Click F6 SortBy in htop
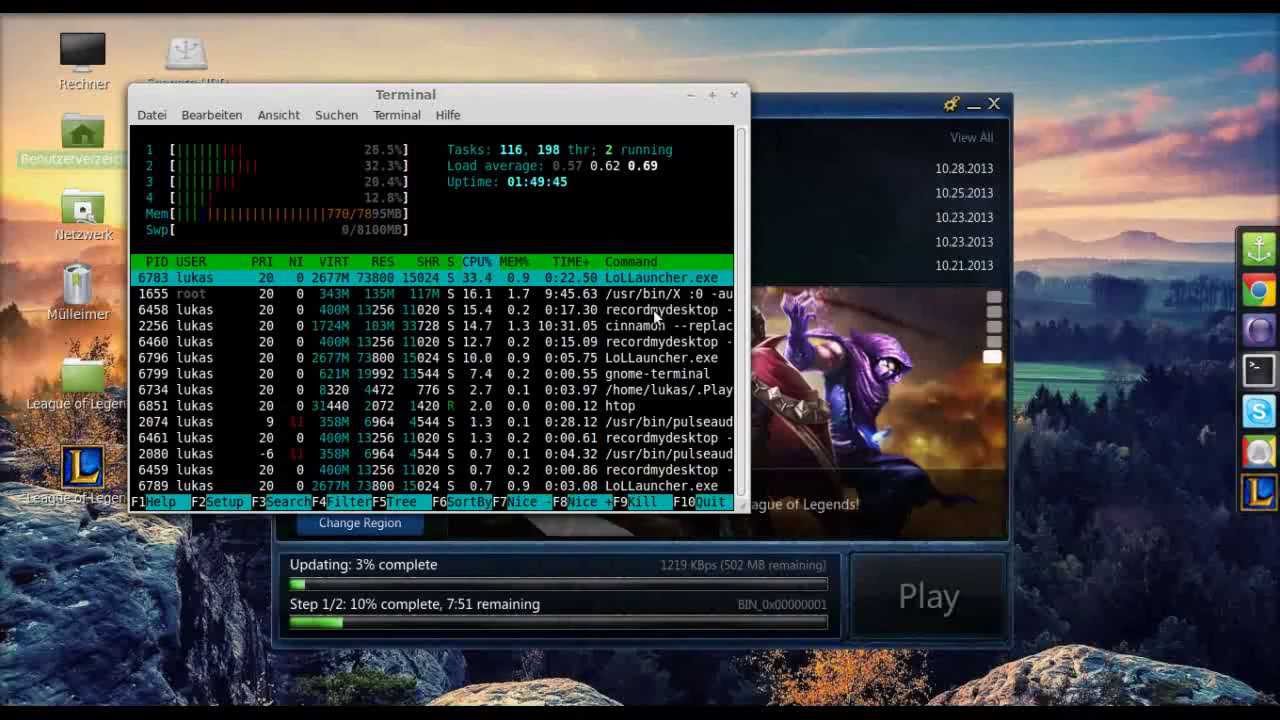The image size is (1280, 720). [x=461, y=502]
